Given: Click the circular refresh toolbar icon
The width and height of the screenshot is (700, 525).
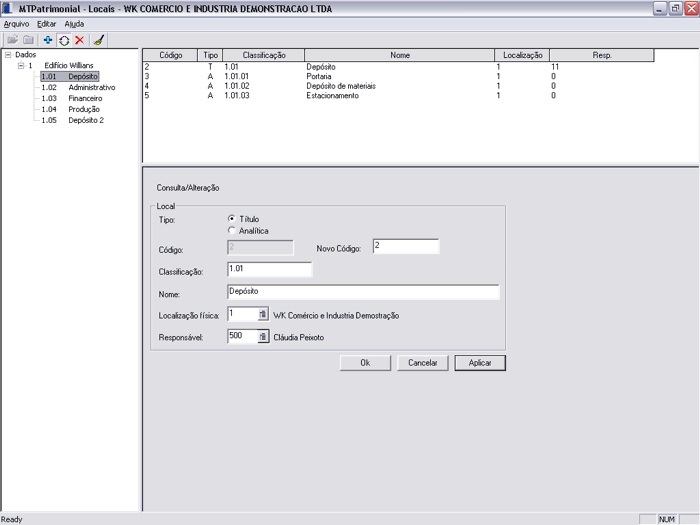Looking at the screenshot, I should 63,40.
